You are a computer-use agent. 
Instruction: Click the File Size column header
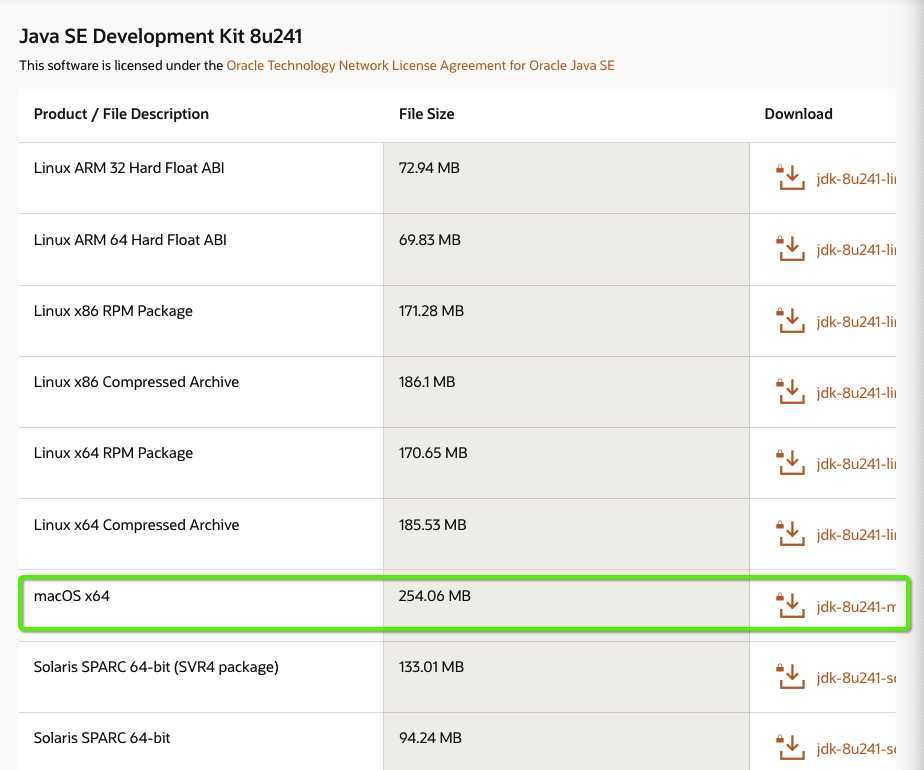coord(426,114)
